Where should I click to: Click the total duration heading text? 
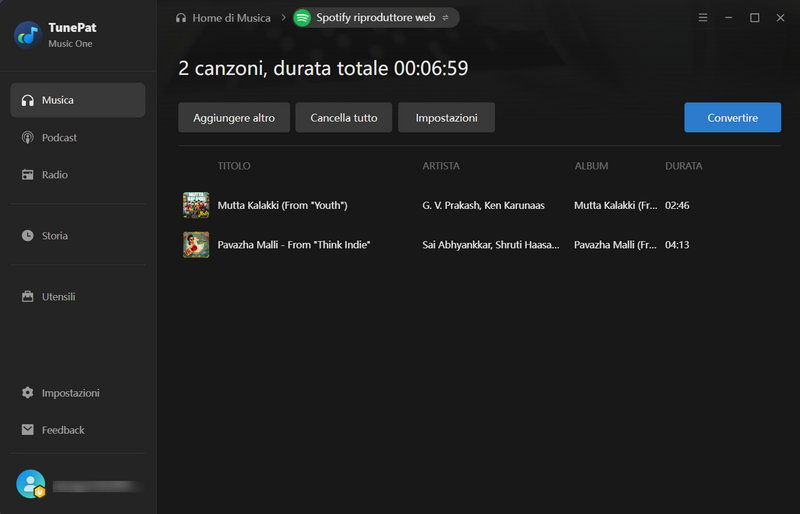[323, 68]
